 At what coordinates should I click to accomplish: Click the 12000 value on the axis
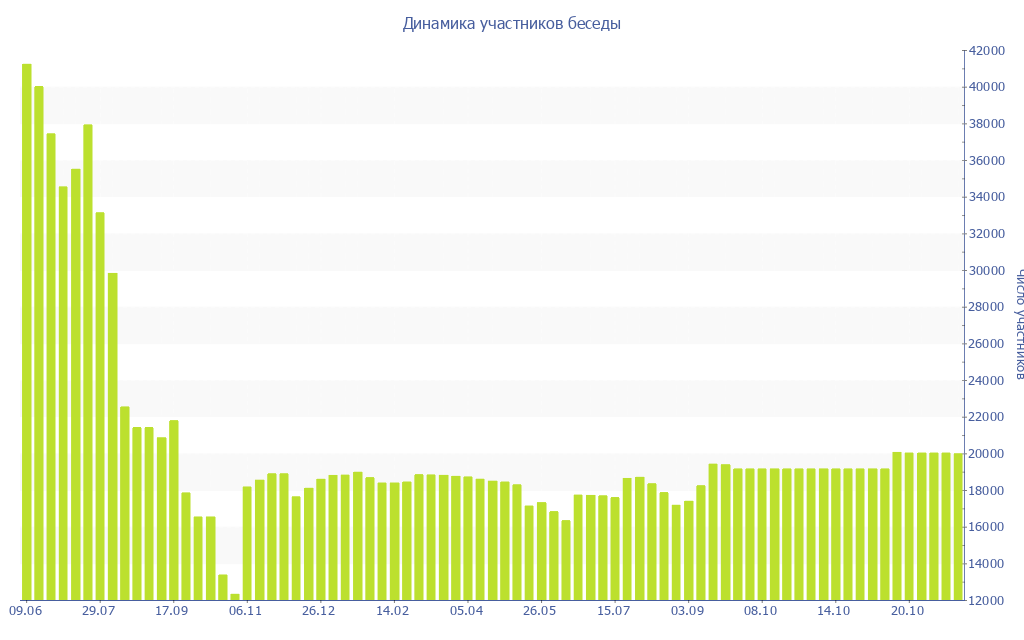tap(987, 600)
